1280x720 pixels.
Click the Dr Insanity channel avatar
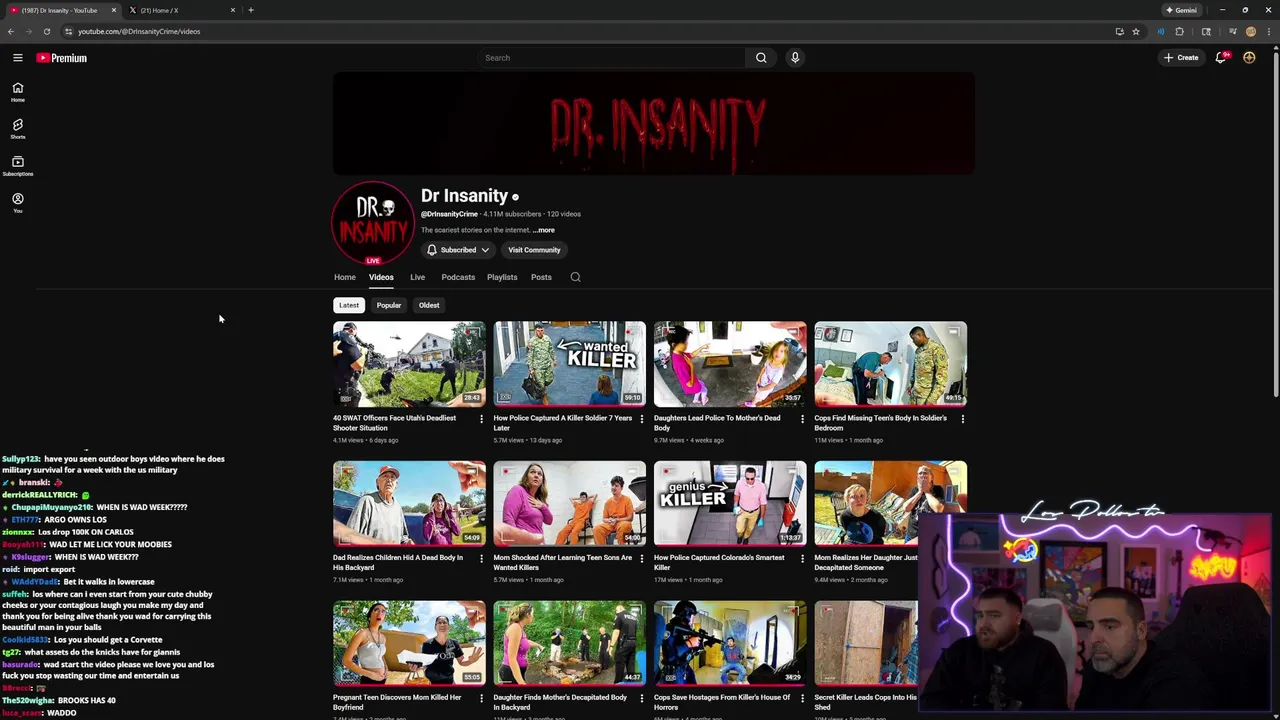click(x=372, y=222)
